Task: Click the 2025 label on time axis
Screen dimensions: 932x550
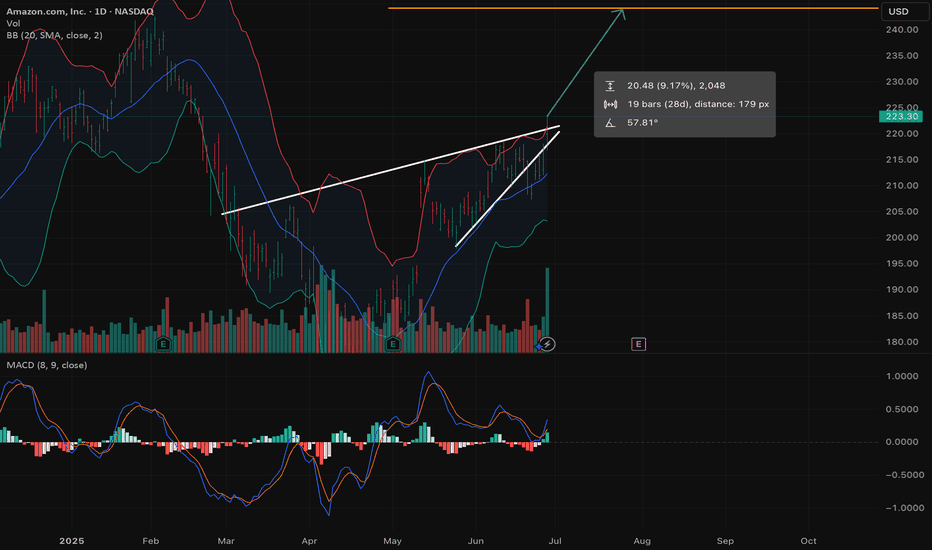Action: point(72,541)
